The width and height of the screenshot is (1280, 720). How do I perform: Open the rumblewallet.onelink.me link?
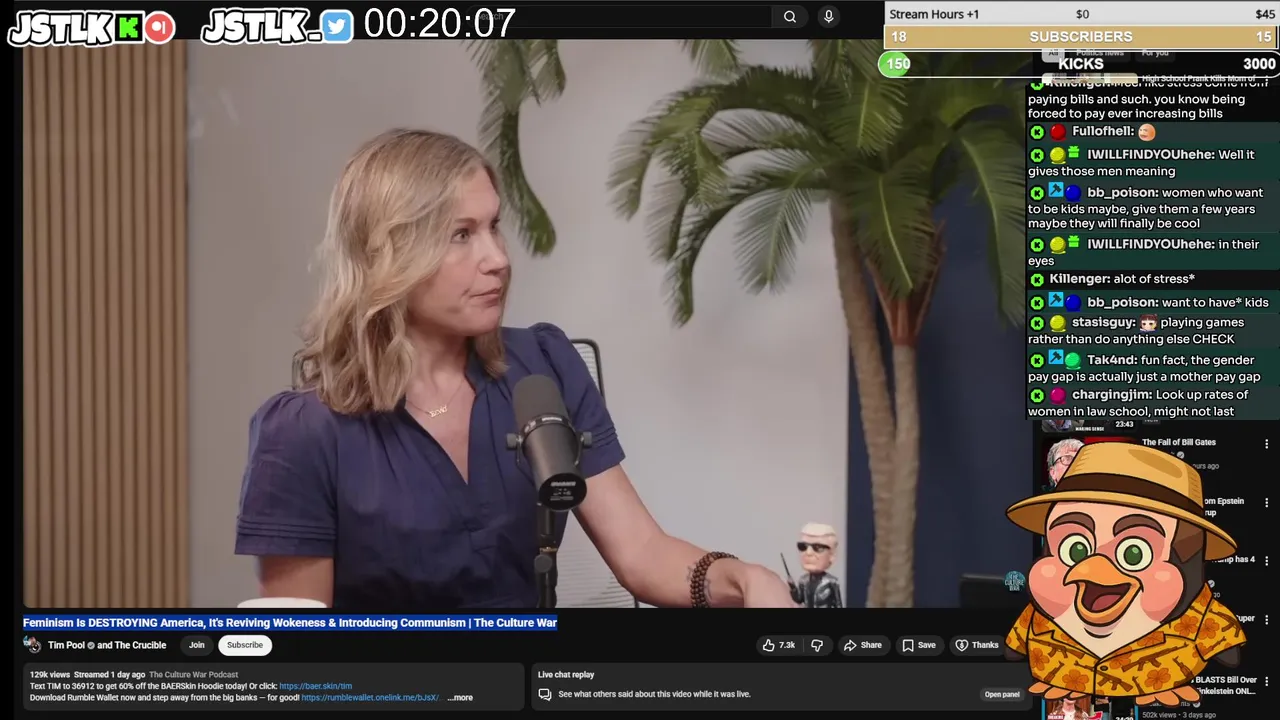click(x=371, y=698)
